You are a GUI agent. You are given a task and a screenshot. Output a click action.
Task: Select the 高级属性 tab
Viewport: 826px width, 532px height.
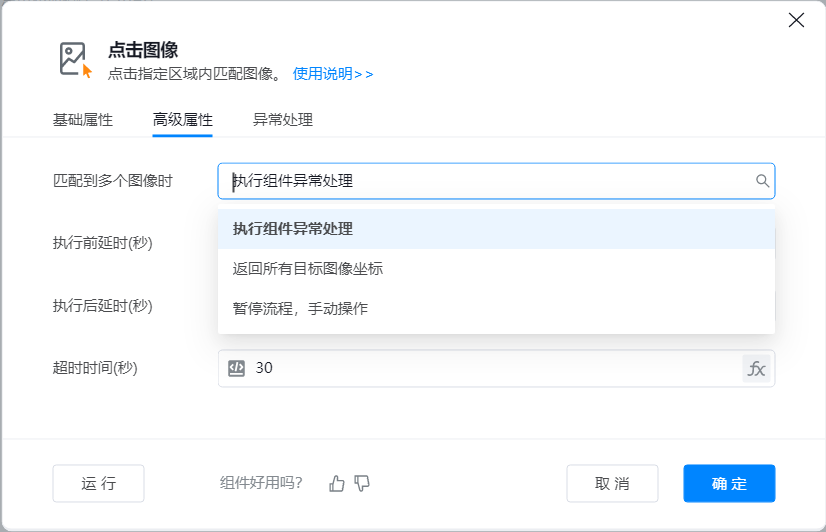[x=183, y=120]
